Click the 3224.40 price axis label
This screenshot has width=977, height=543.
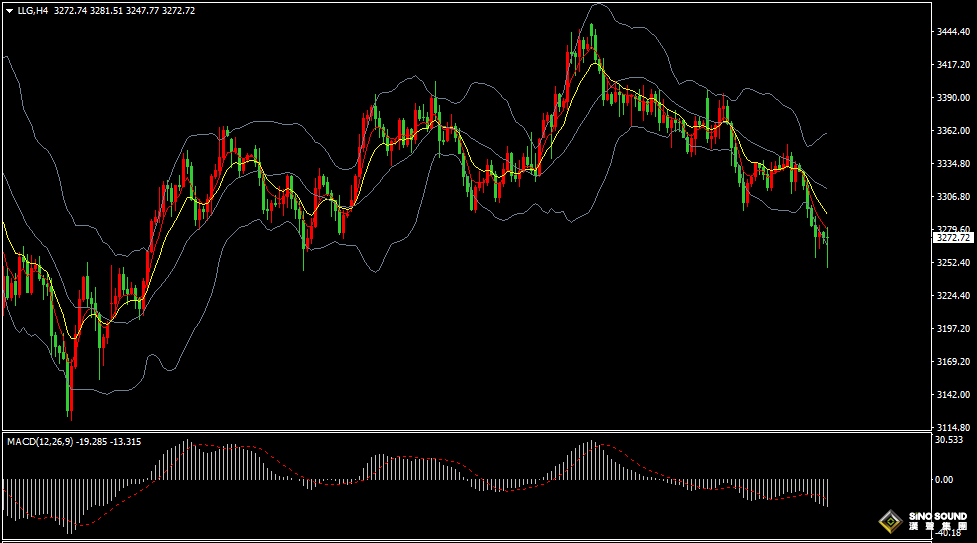point(953,296)
